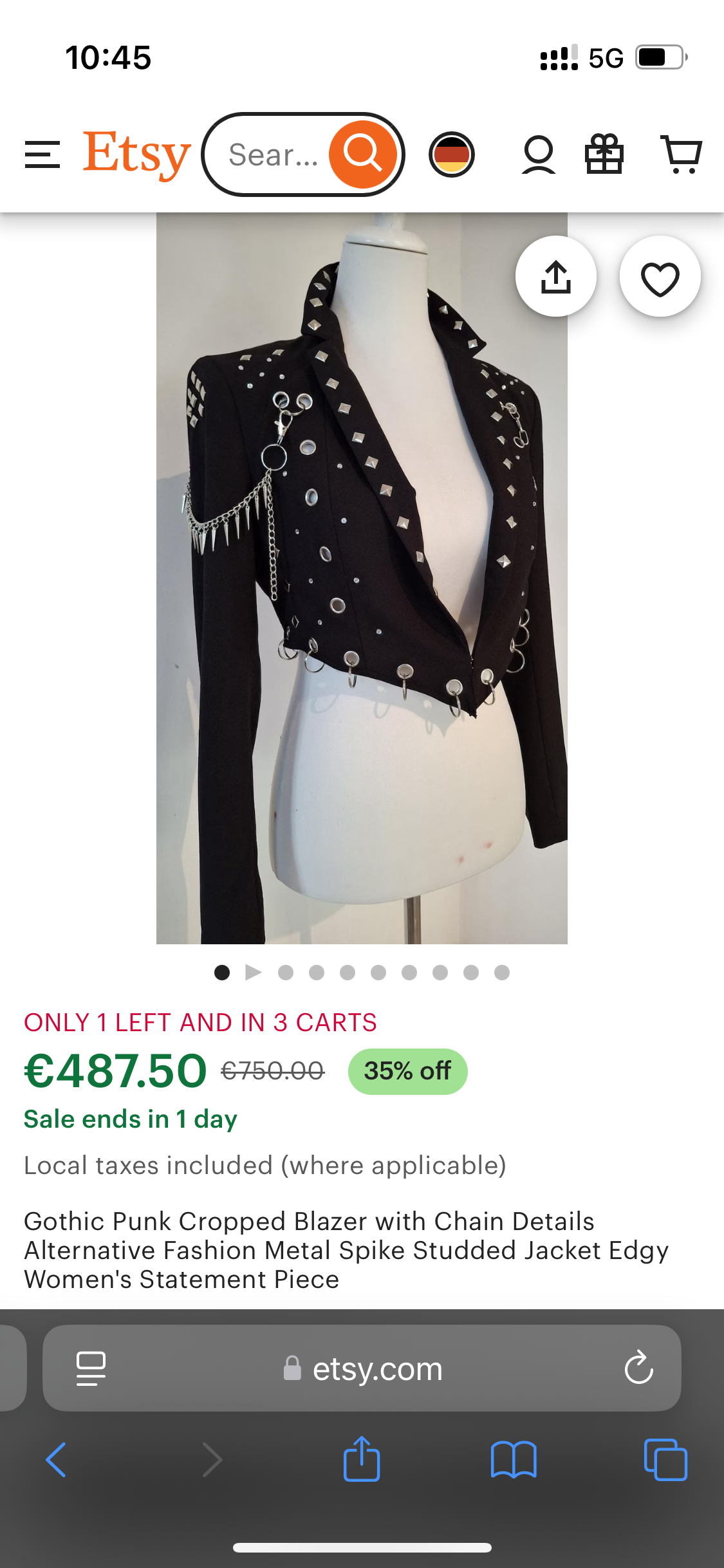Screen dimensions: 724x1568
Task: Open Safari page settings menu icon
Action: 91,1368
